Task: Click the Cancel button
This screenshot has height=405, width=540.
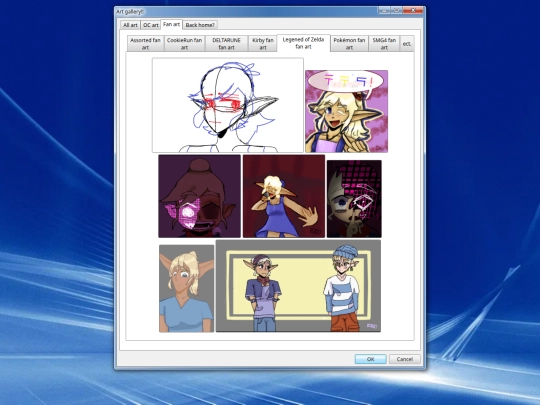Action: pos(404,359)
